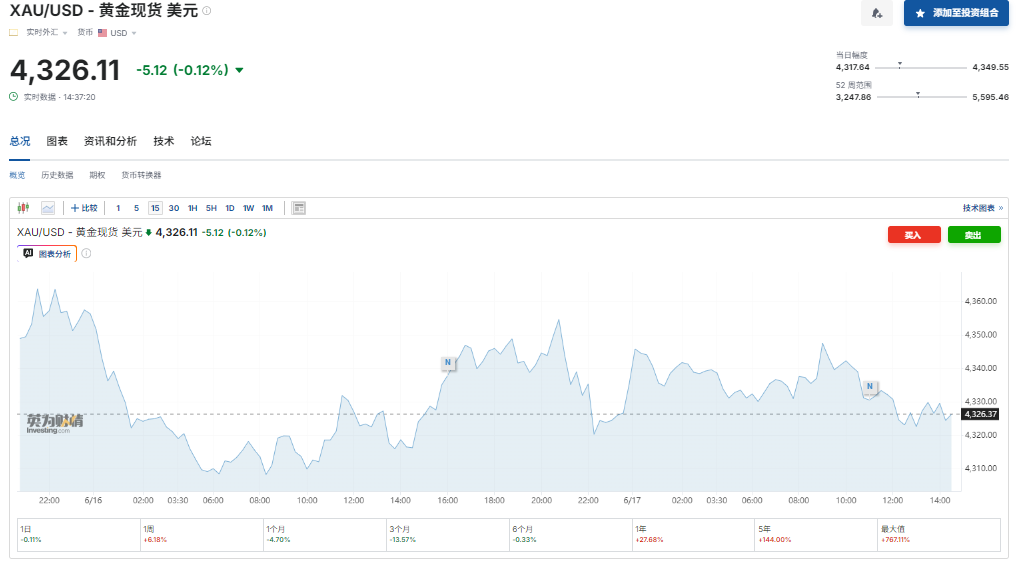
Task: Open the 历史数据 sub-tab
Action: 57,175
